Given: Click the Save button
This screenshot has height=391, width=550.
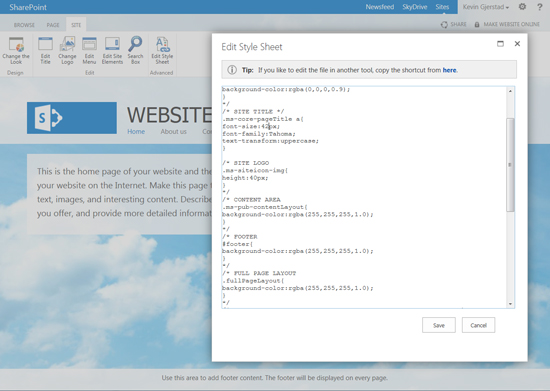Looking at the screenshot, I should [x=439, y=325].
